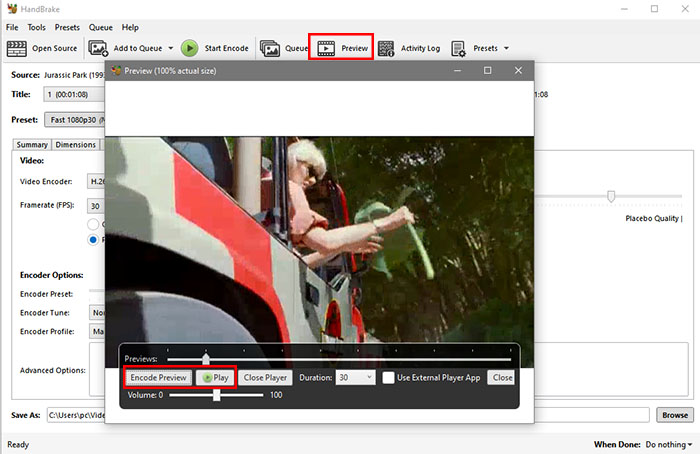Image resolution: width=700 pixels, height=454 pixels.
Task: Click the Play button in preview controls
Action: point(215,378)
